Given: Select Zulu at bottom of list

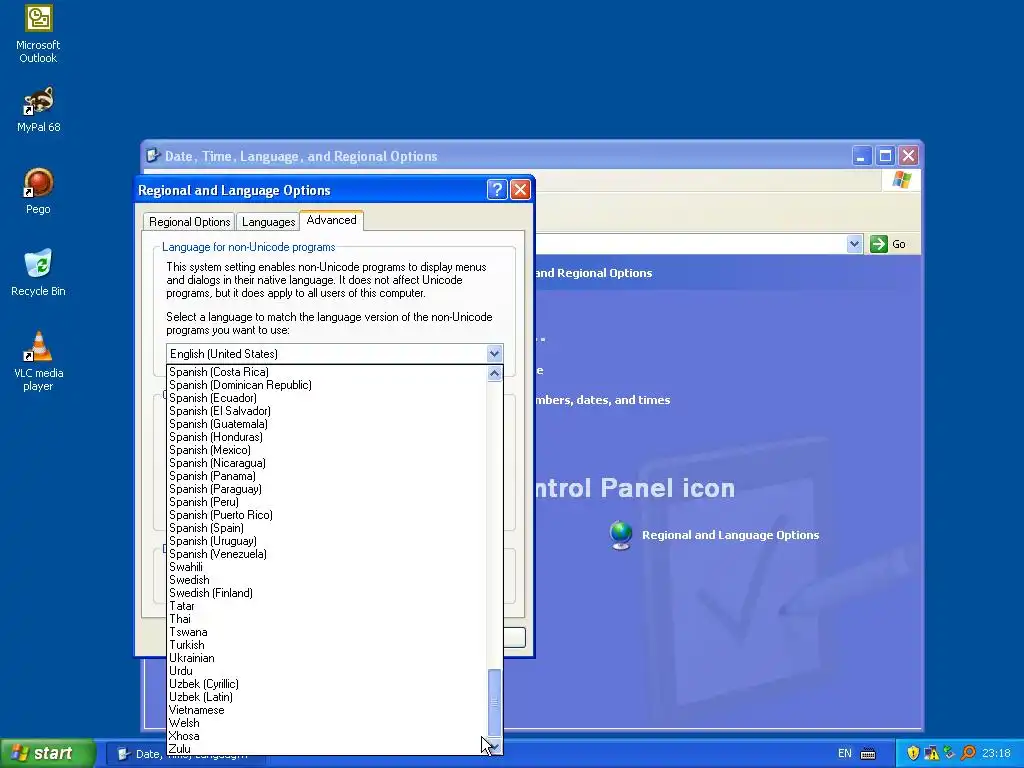Looking at the screenshot, I should pos(327,748).
